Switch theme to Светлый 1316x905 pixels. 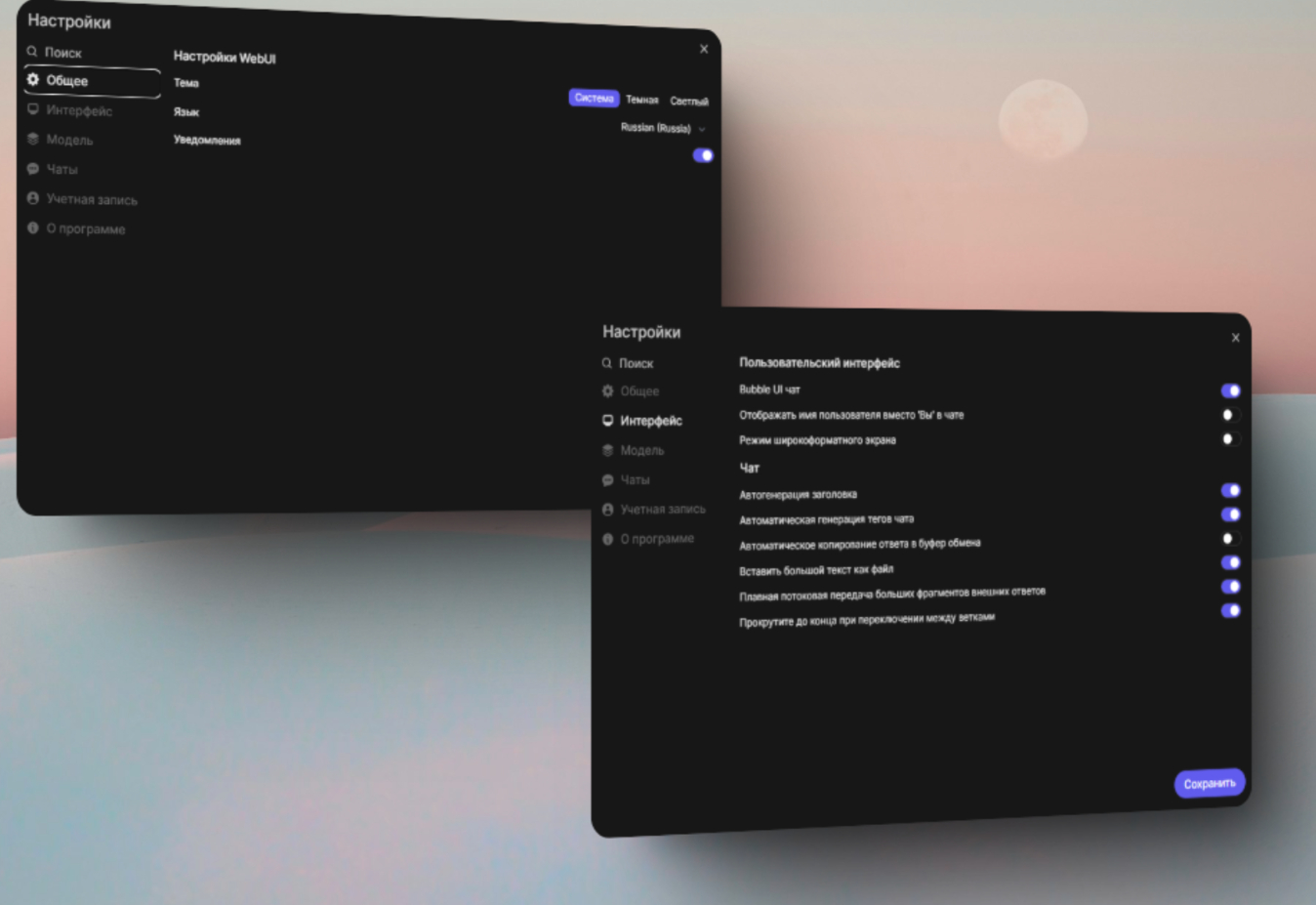689,101
